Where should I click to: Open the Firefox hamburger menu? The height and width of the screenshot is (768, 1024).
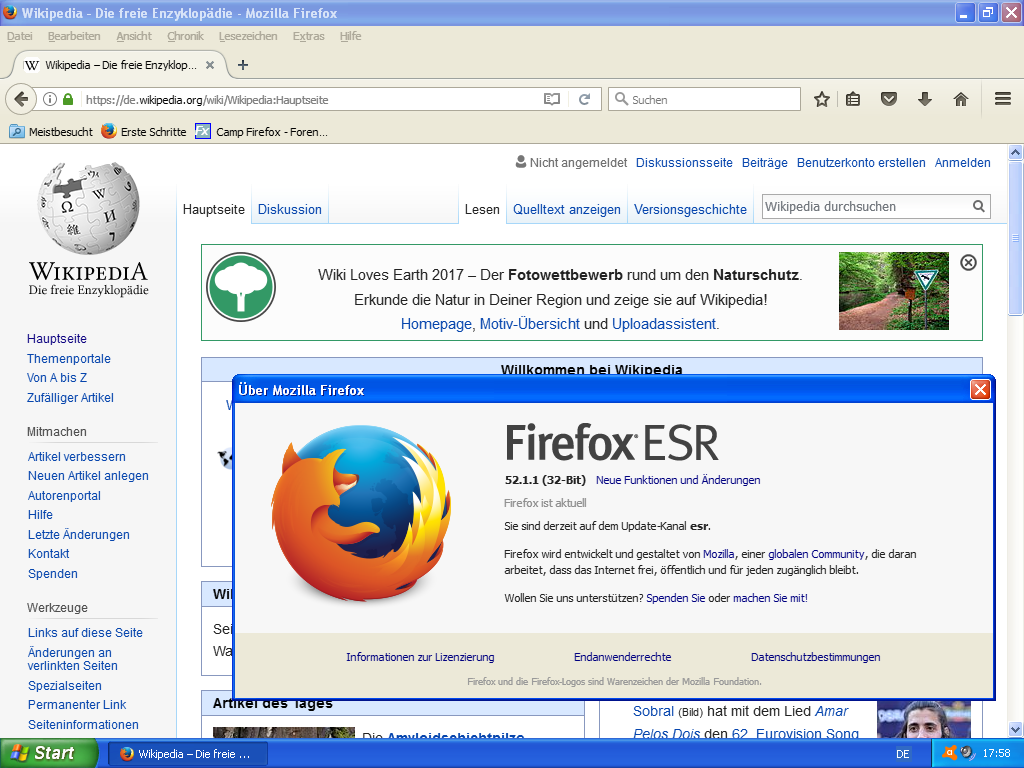1003,99
